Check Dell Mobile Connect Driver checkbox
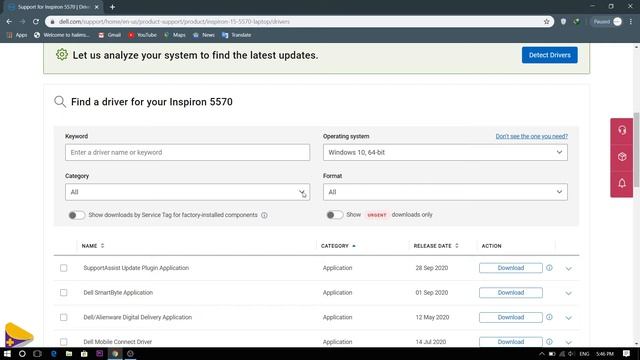This screenshot has width=640, height=360. coord(63,342)
